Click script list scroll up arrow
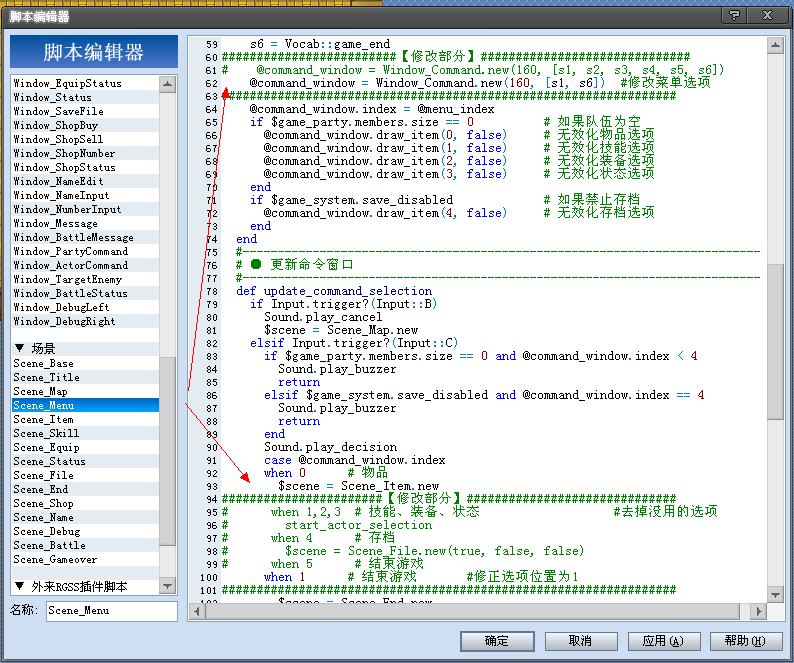 (x=168, y=84)
